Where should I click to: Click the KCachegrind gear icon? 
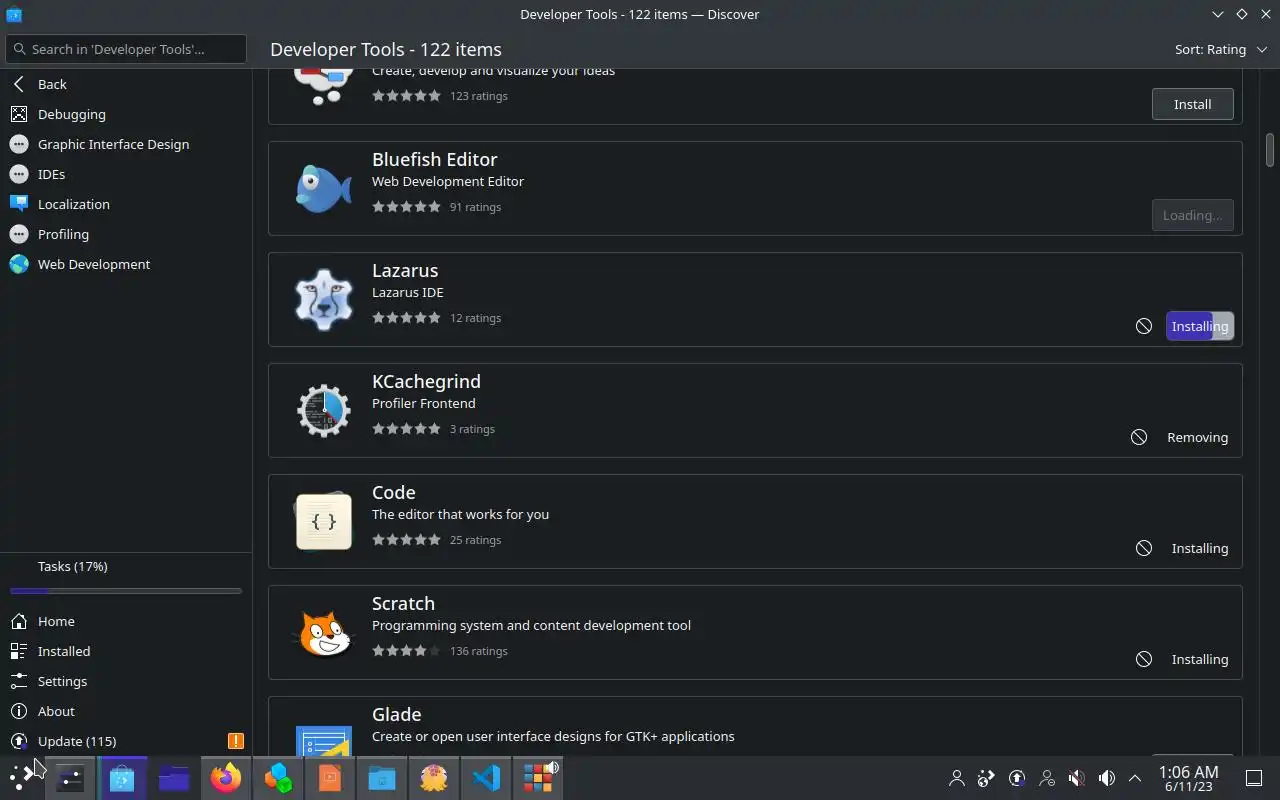point(324,410)
